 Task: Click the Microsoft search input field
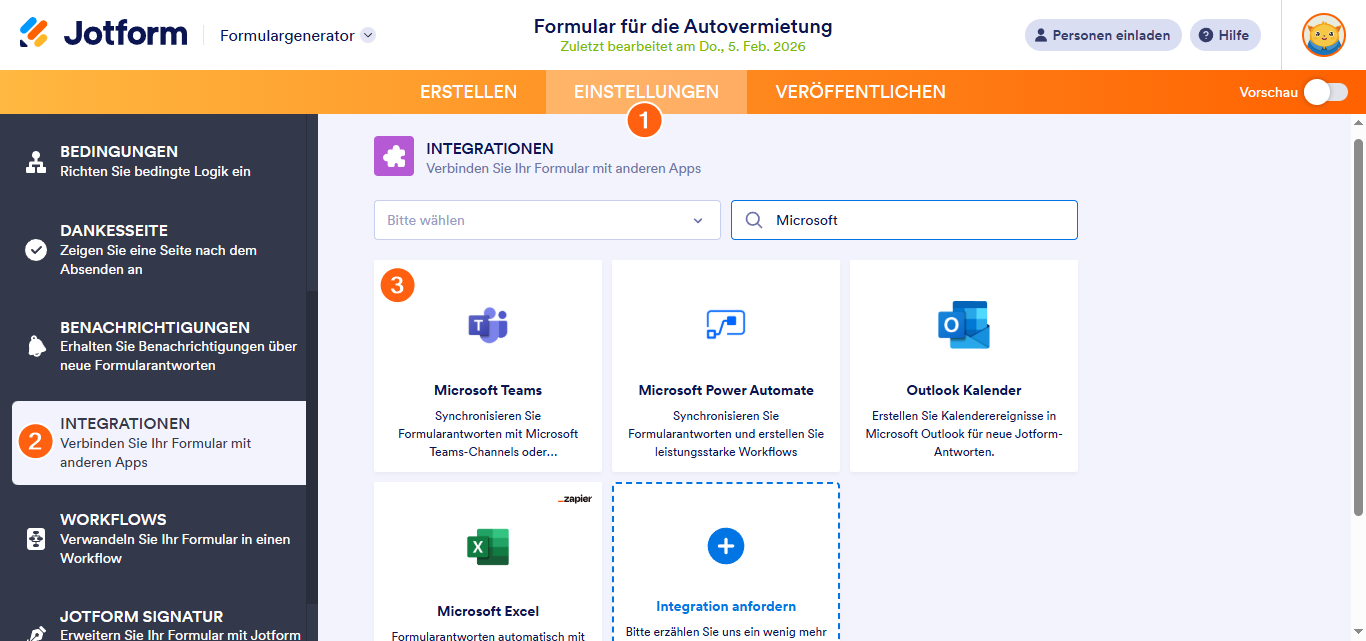903,219
